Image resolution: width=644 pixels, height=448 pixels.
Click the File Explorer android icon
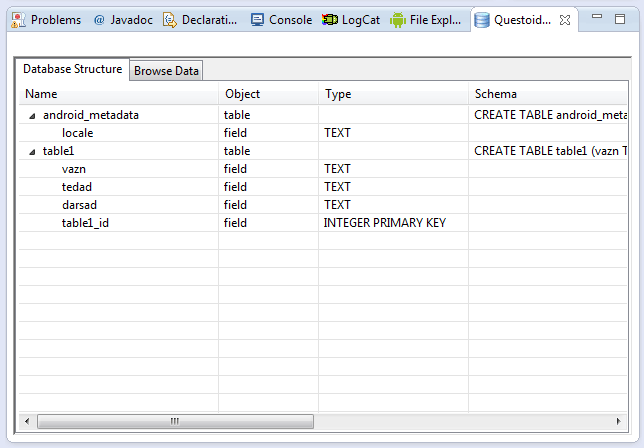(x=398, y=20)
